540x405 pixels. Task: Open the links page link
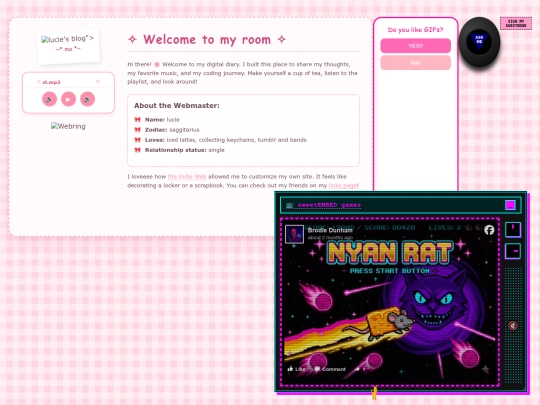343,186
